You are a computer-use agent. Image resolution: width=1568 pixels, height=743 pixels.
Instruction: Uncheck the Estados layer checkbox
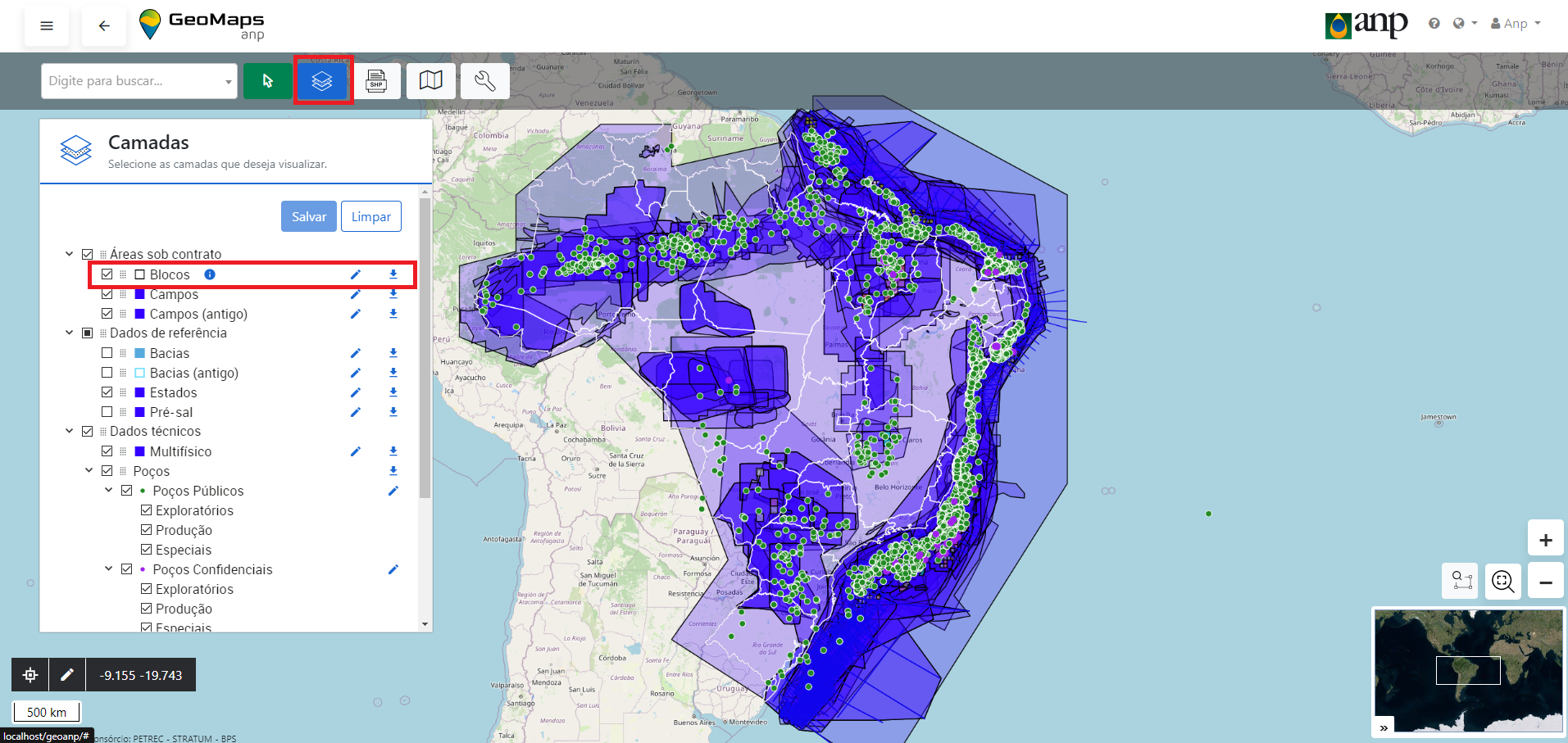coord(107,392)
